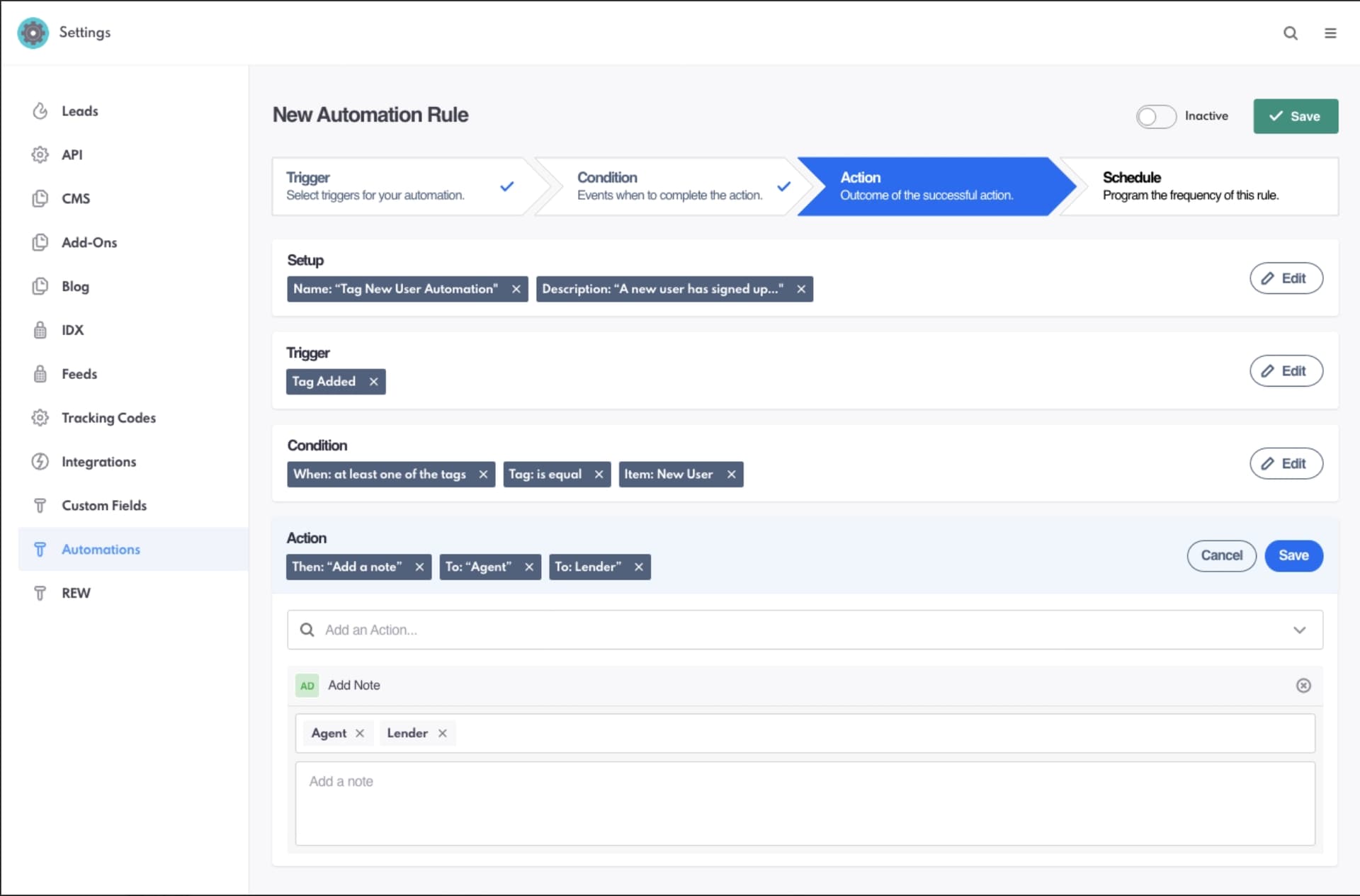Click the green Save button
The width and height of the screenshot is (1360, 896).
tap(1295, 116)
